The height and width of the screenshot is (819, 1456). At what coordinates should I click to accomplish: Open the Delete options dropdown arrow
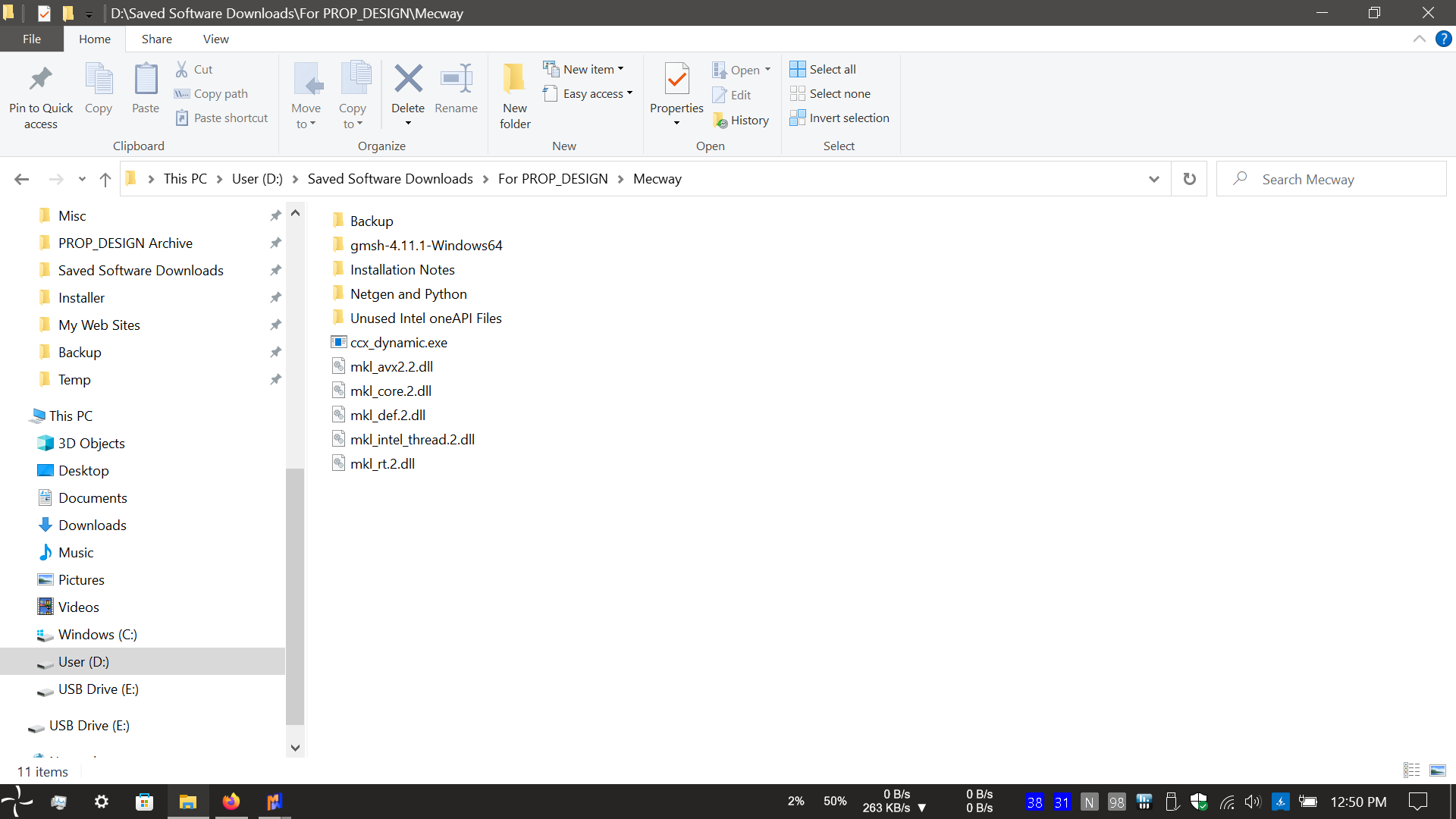pyautogui.click(x=408, y=123)
